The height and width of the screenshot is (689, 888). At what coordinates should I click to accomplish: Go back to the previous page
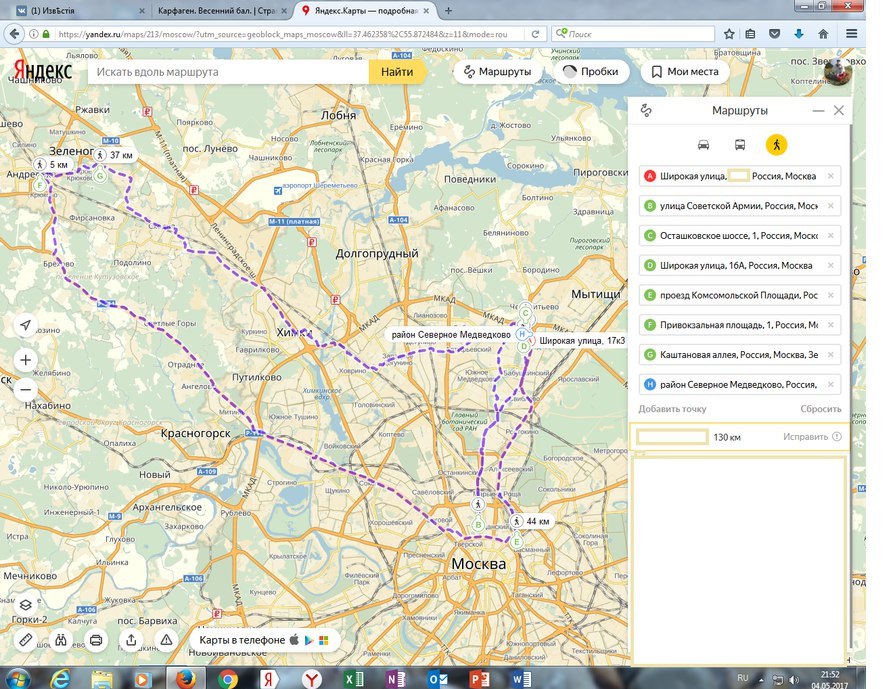(14, 34)
